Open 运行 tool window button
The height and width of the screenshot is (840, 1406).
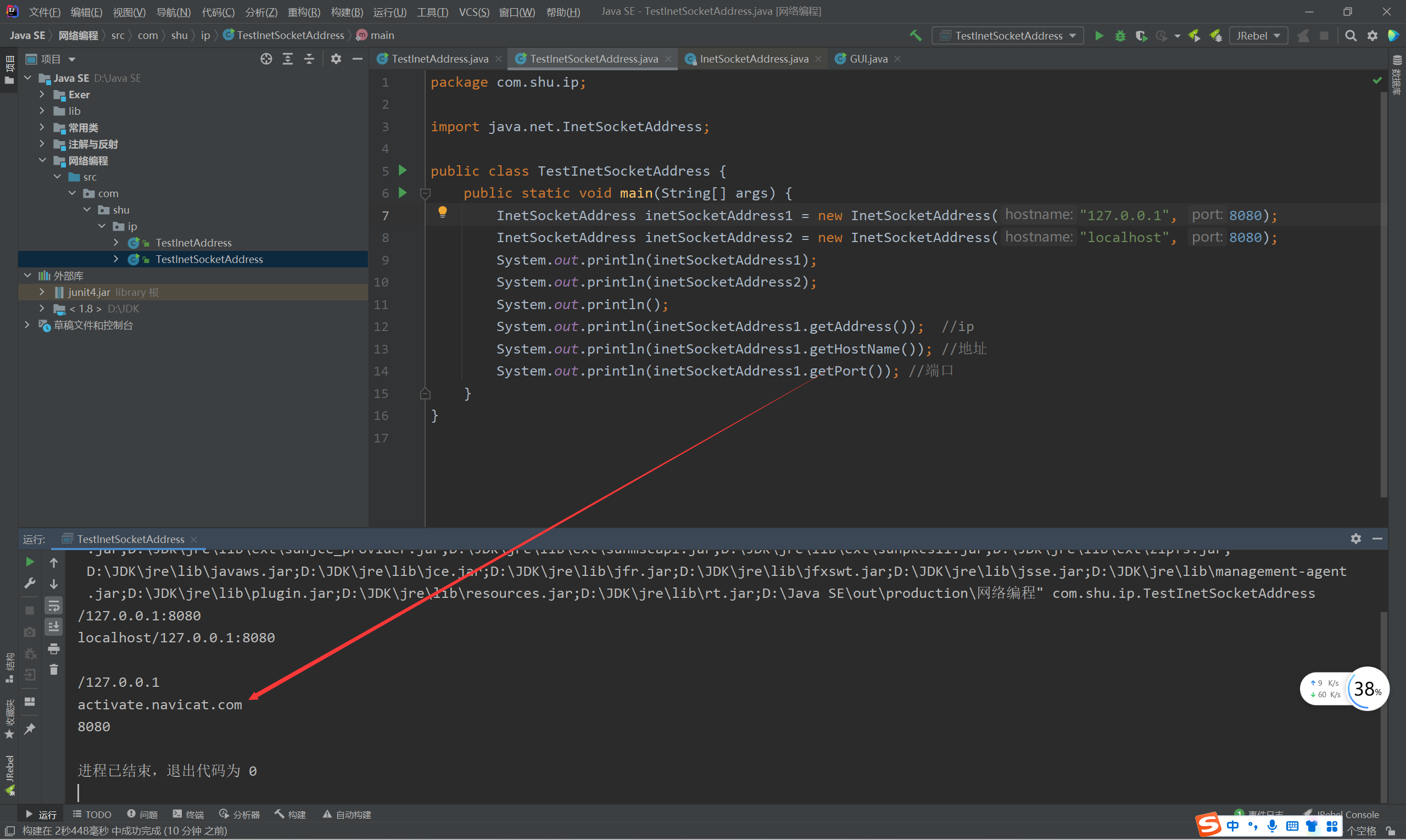tap(41, 814)
